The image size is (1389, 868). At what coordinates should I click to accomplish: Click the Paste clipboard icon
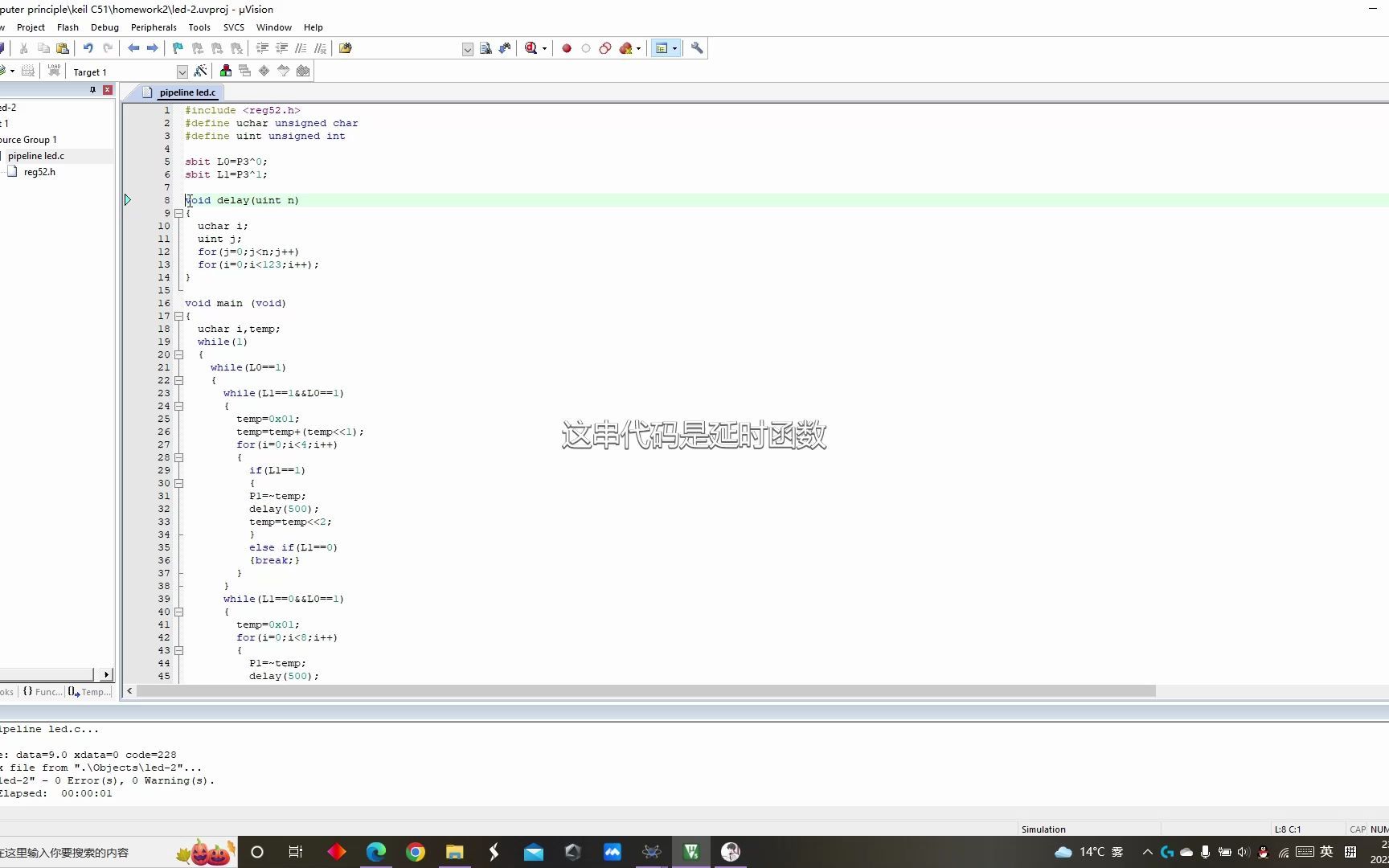point(63,48)
